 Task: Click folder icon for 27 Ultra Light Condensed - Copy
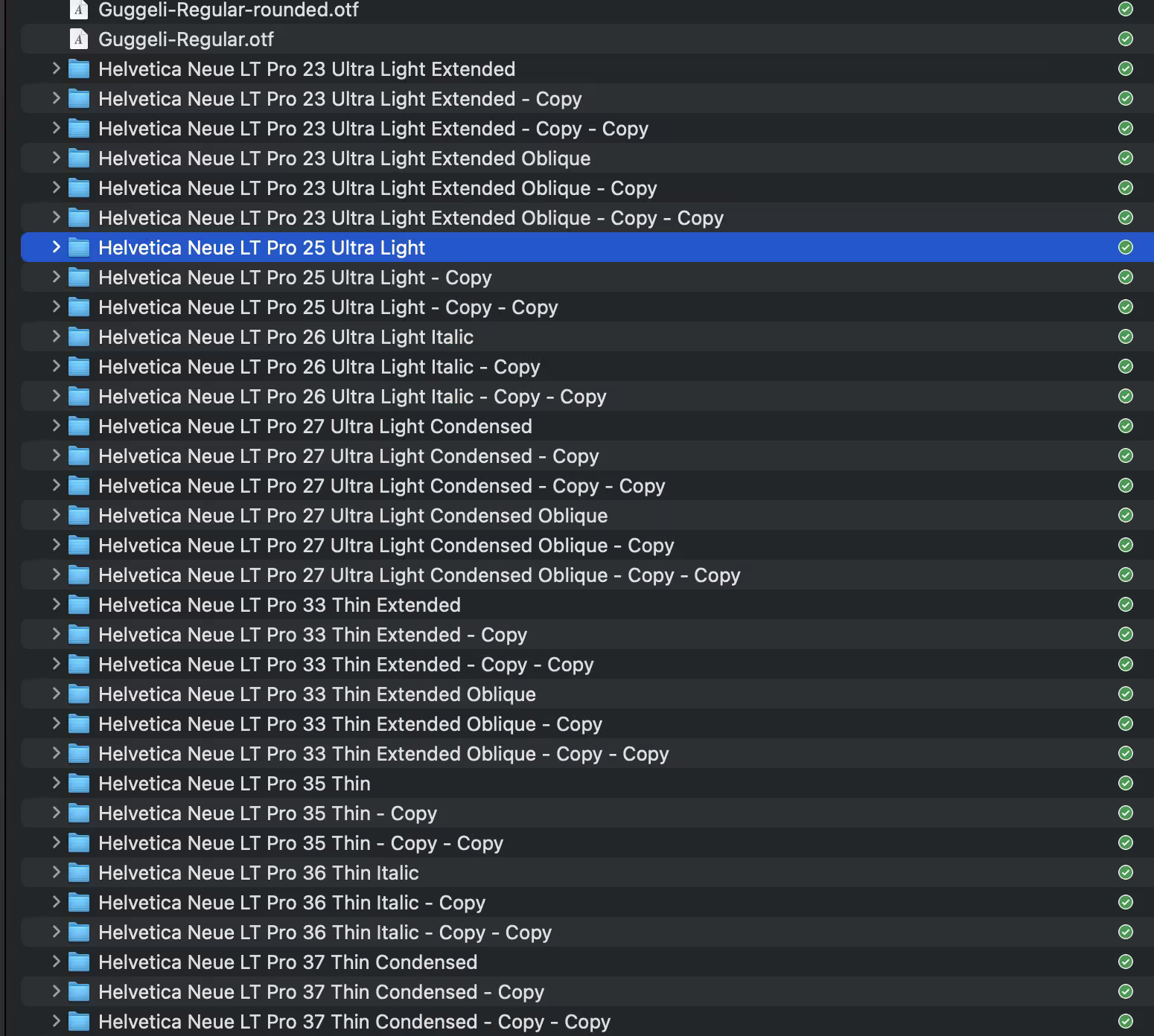tap(79, 456)
